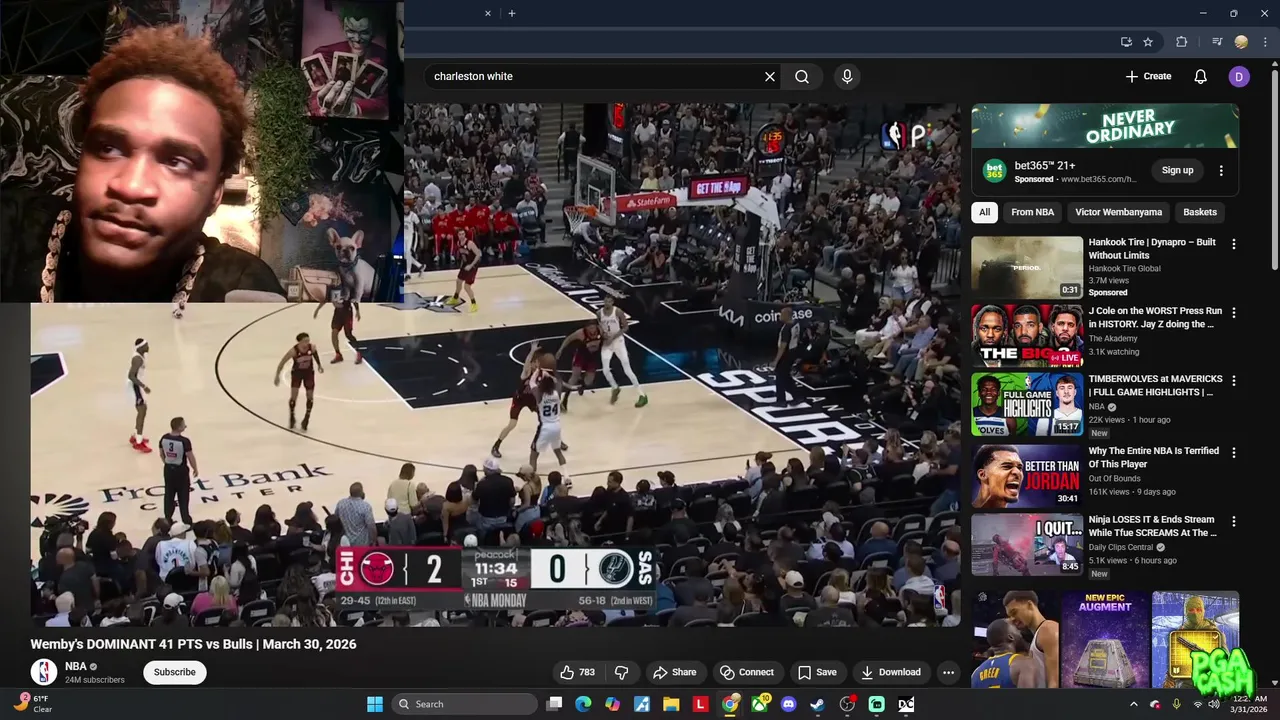Screen dimensions: 1280x720
Task: Open the weather widget showing 61°F Clear
Action: (32, 704)
